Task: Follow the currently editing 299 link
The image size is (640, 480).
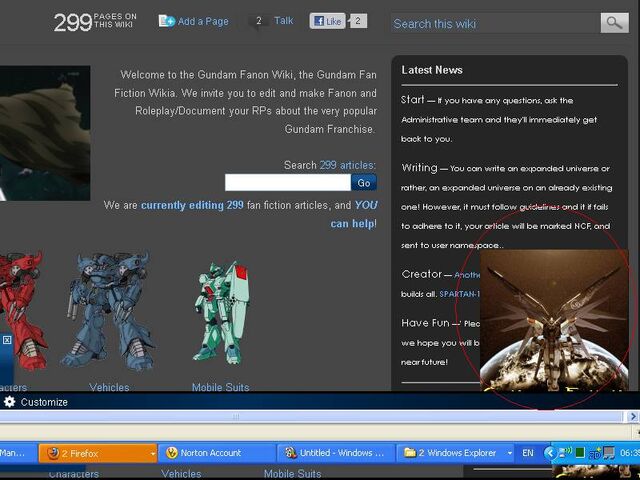Action: click(x=192, y=205)
